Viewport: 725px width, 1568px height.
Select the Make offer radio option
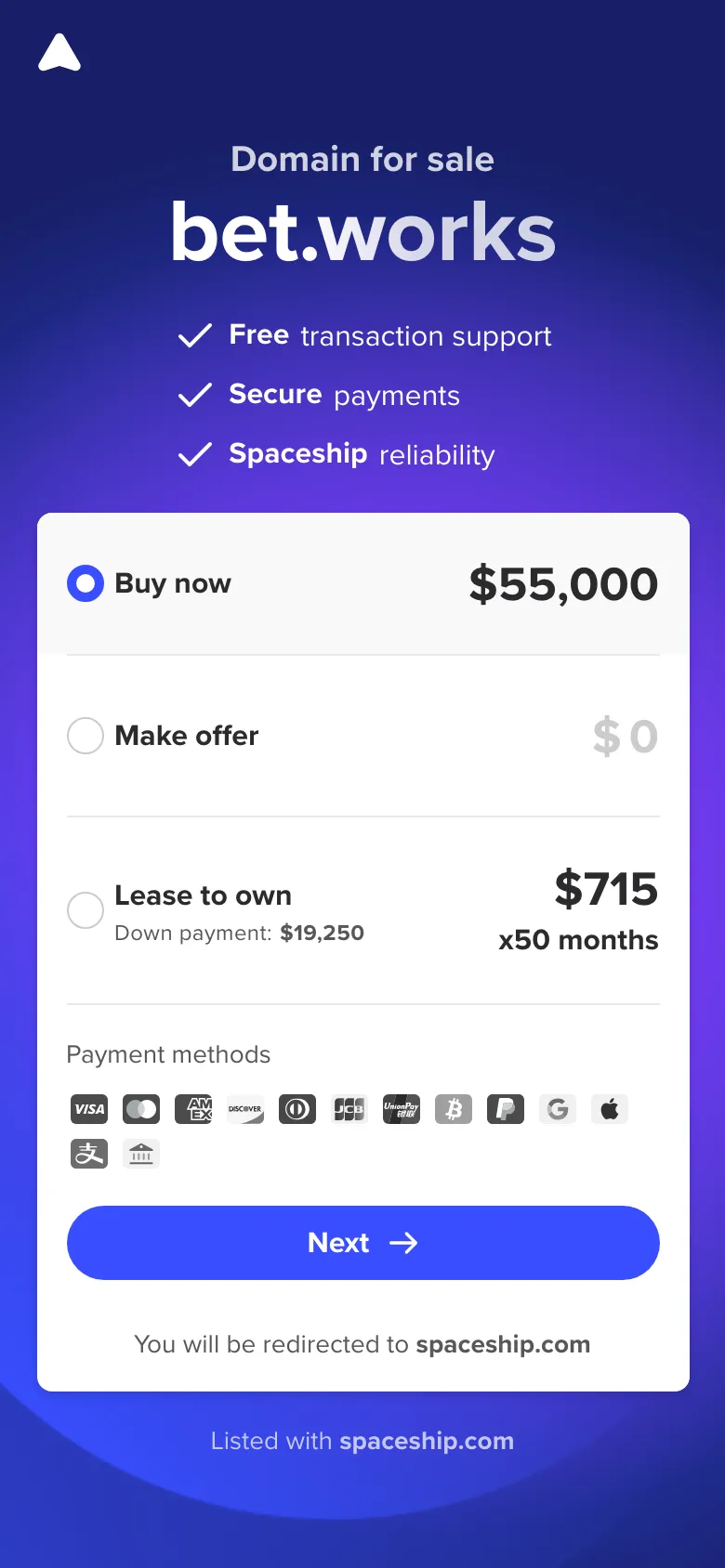coord(86,736)
